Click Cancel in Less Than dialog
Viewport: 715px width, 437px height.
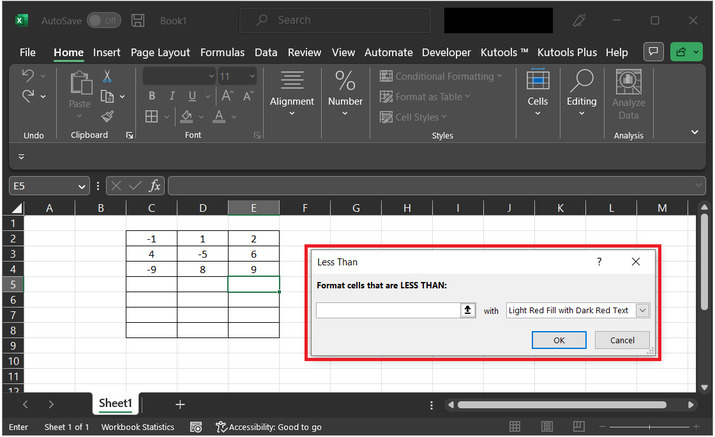[x=622, y=340]
